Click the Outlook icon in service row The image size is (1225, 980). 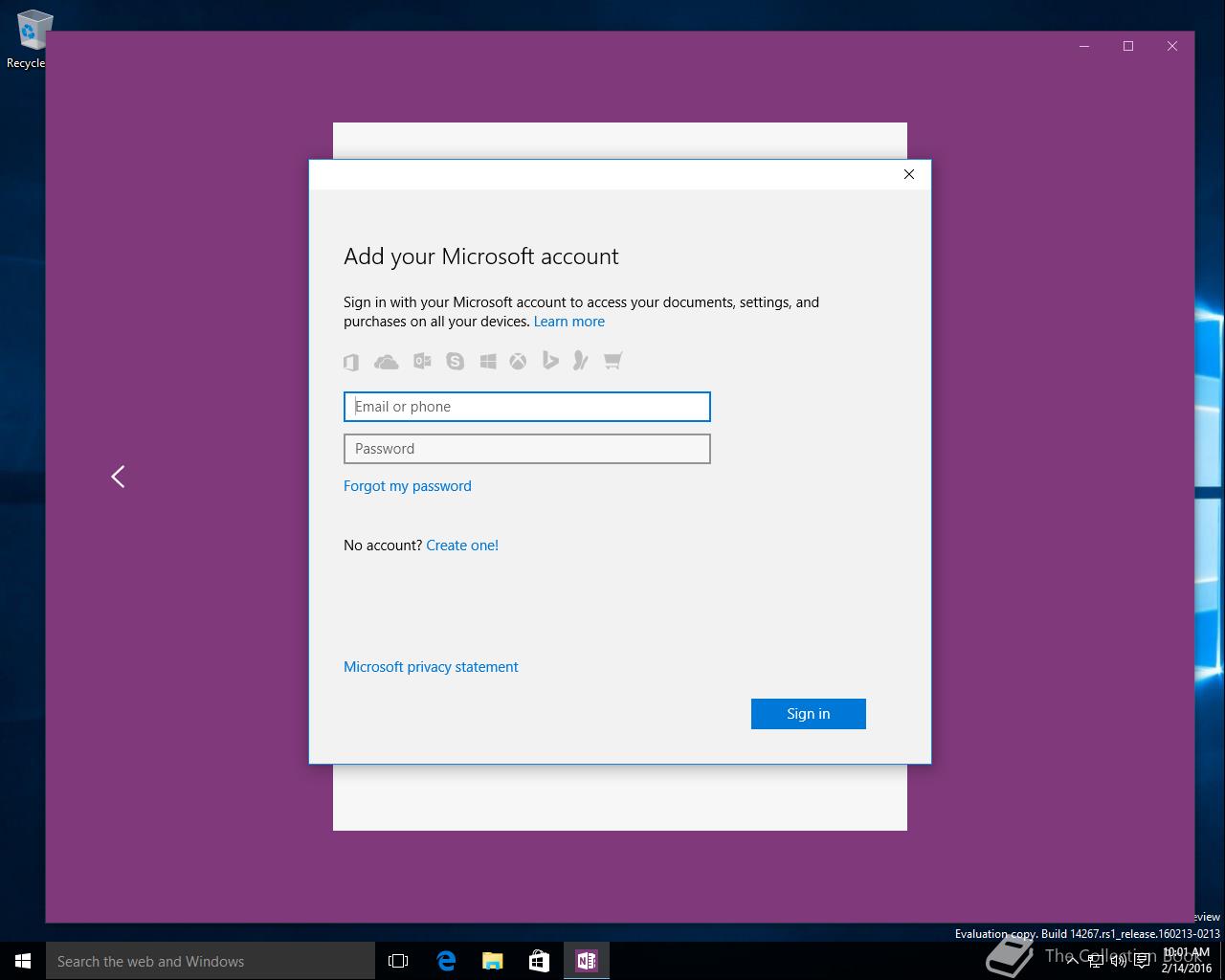pyautogui.click(x=422, y=361)
